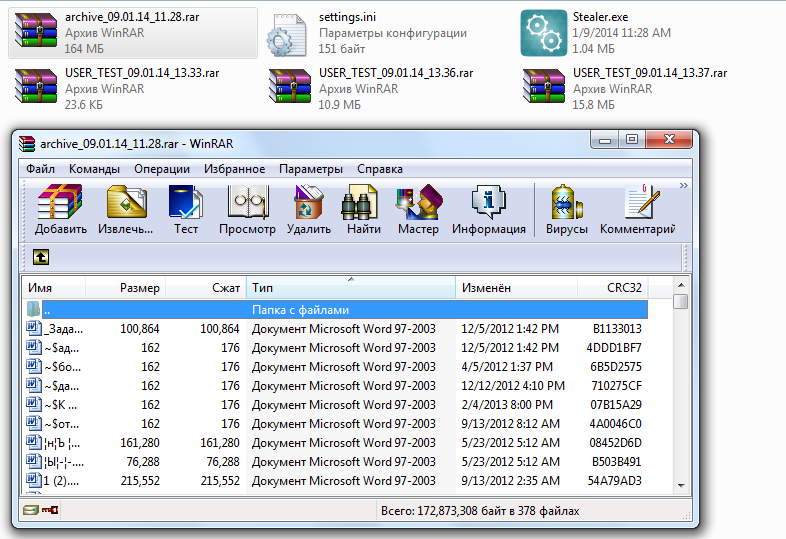Open the Справка menu
The height and width of the screenshot is (539, 786).
[x=380, y=169]
